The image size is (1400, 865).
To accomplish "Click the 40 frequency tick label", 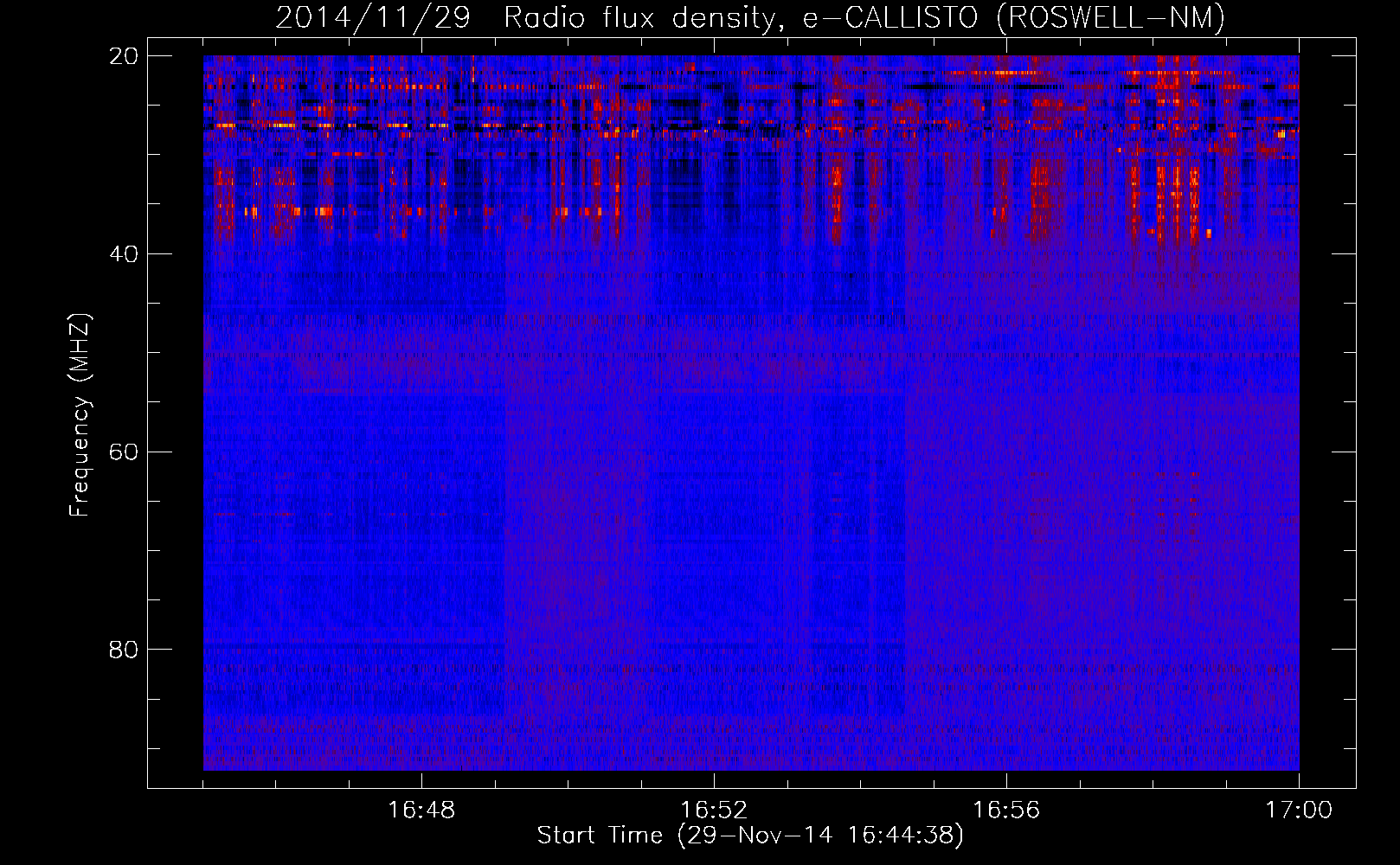I will point(124,254).
